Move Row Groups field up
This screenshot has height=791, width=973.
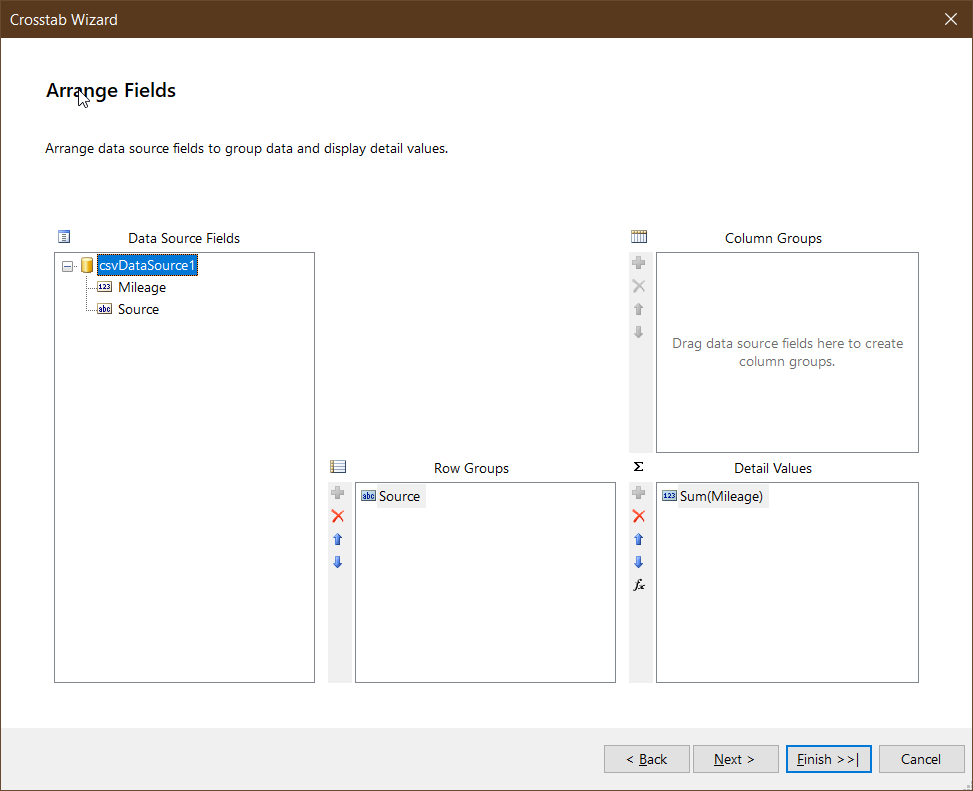(x=338, y=539)
